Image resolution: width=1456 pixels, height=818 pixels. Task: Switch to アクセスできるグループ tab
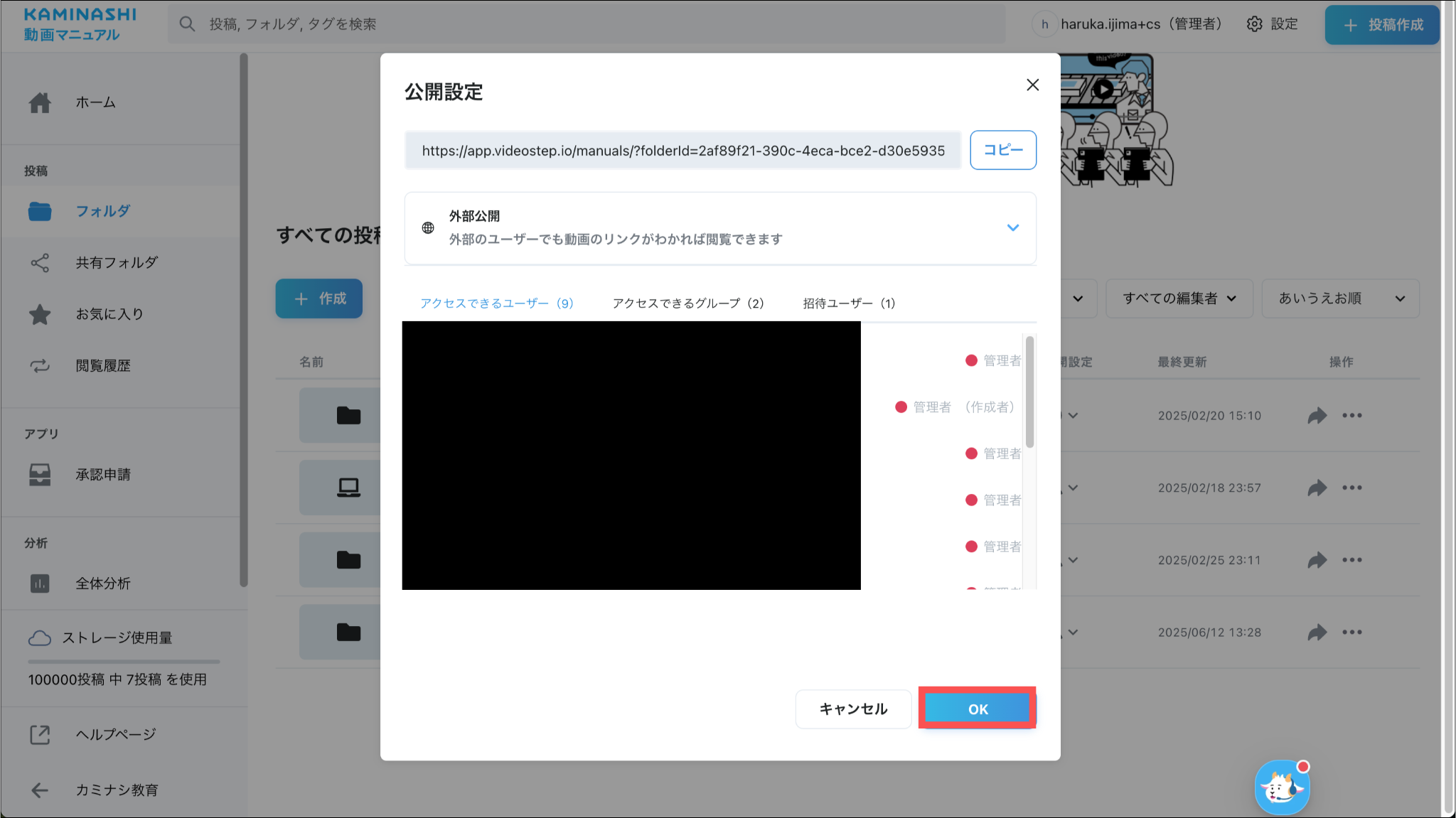pos(687,303)
